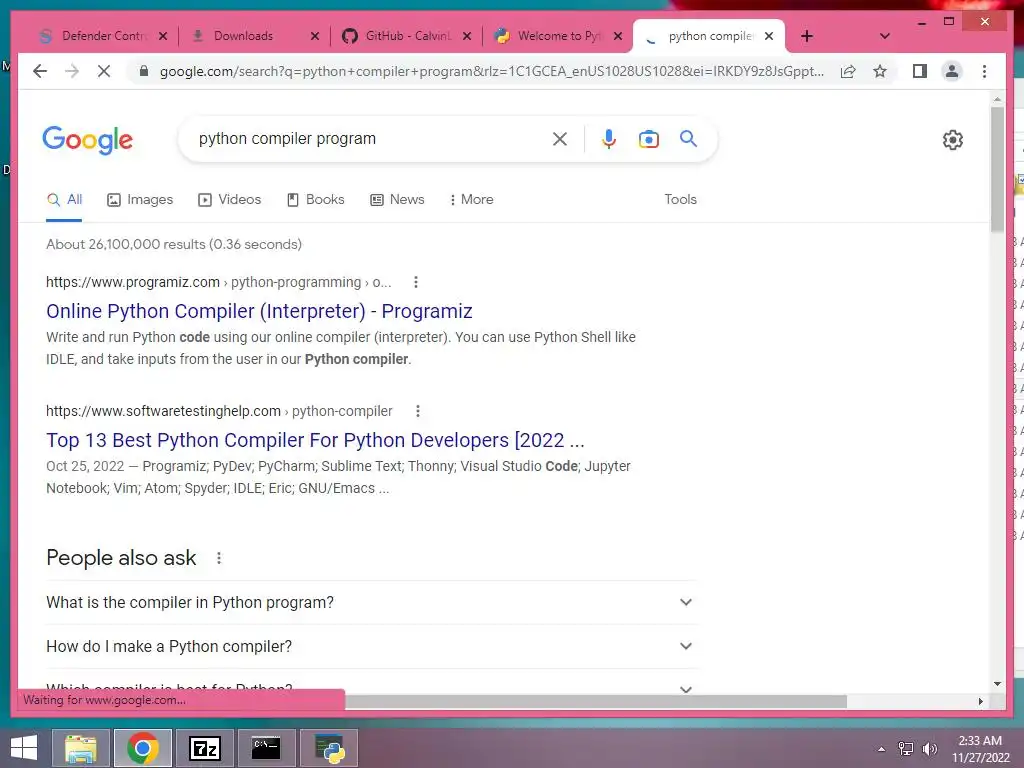Share this page from address bar
Screen dimensions: 1024x768
(x=848, y=71)
